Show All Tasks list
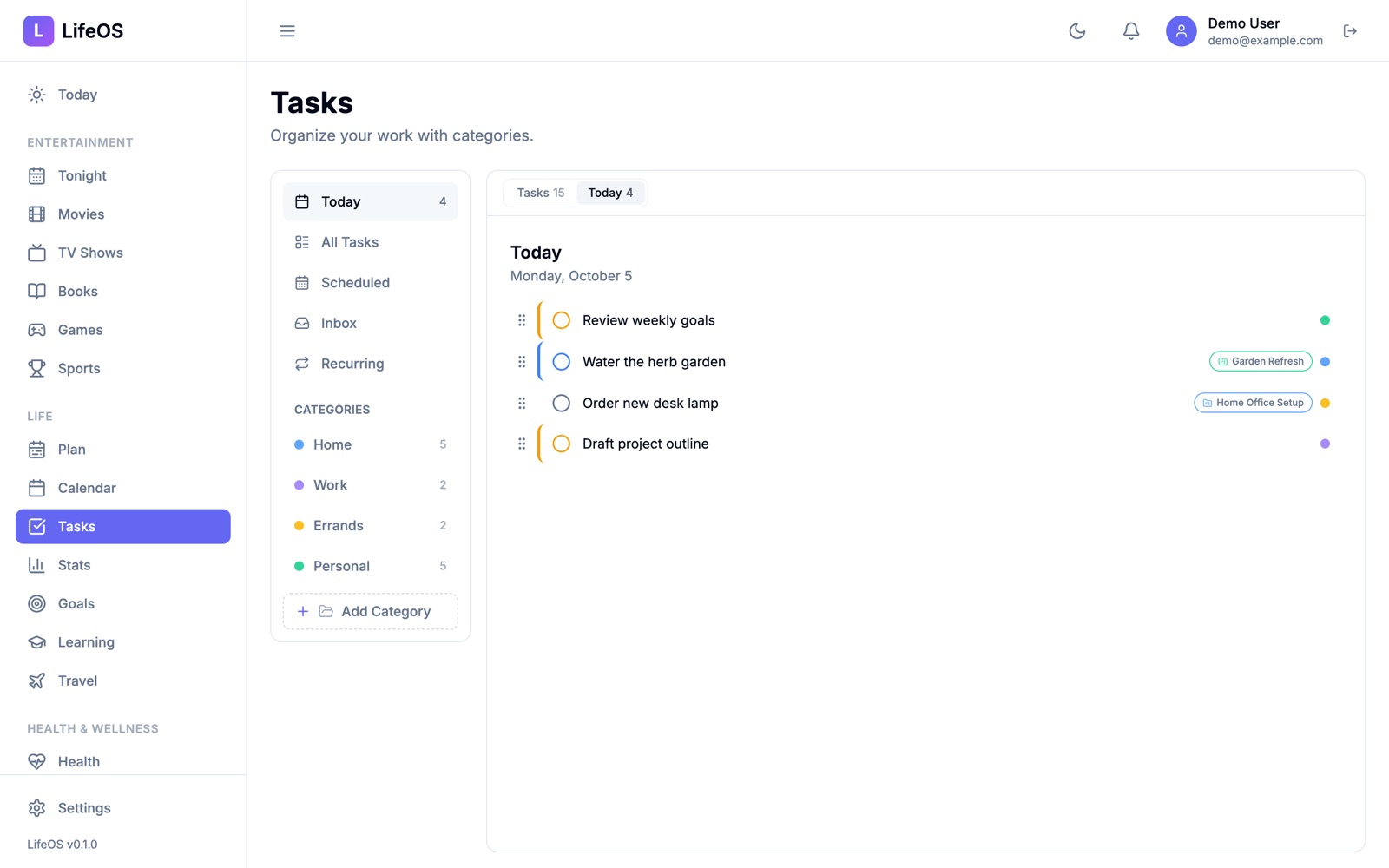Screen dimensions: 1389x868 371,242
